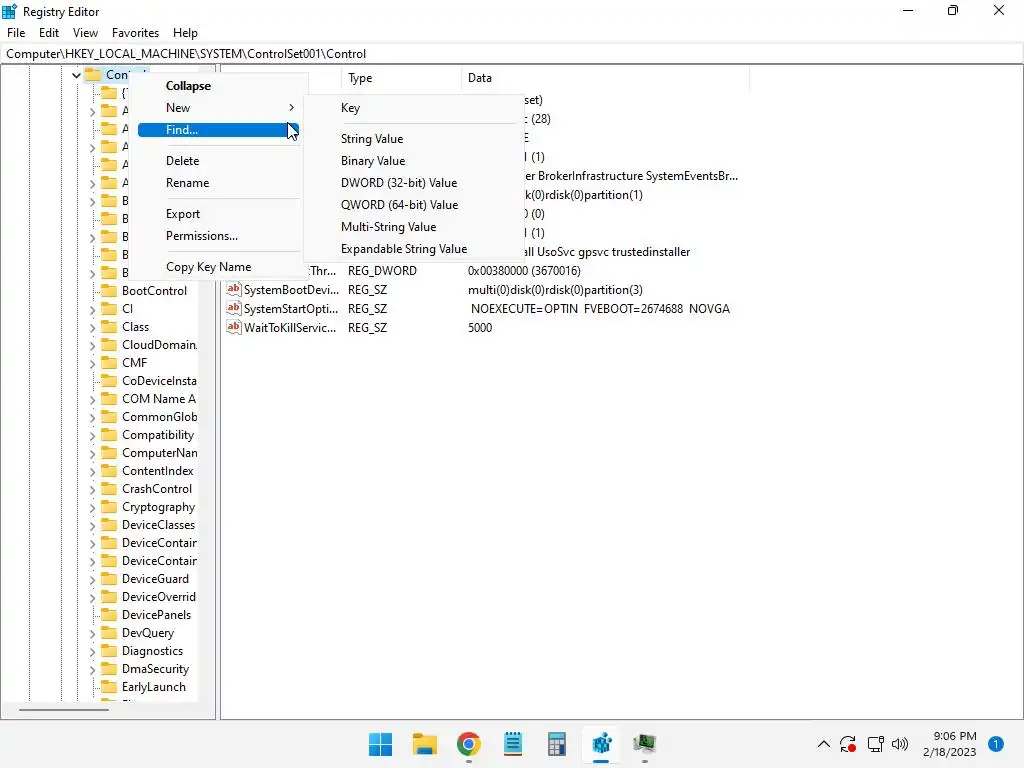This screenshot has width=1024, height=768.
Task: Create a new QWORD (64-bit) Value
Action: coord(400,204)
